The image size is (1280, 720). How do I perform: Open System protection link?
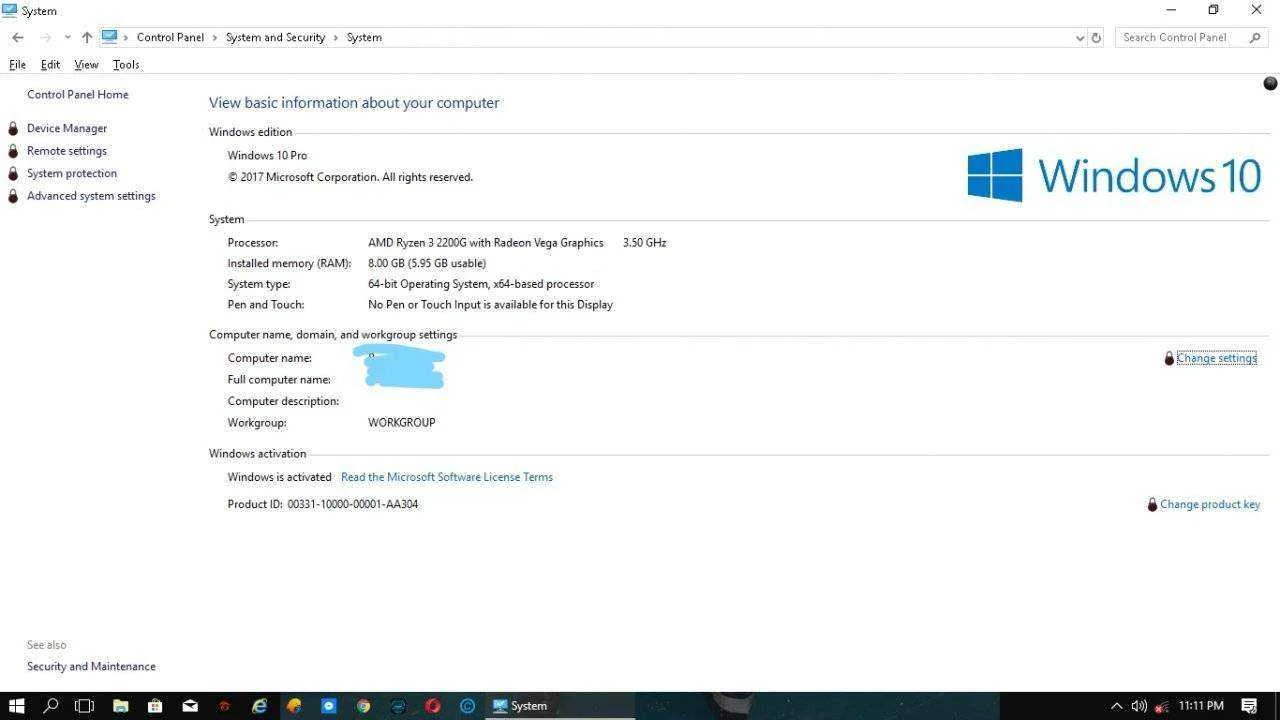72,173
